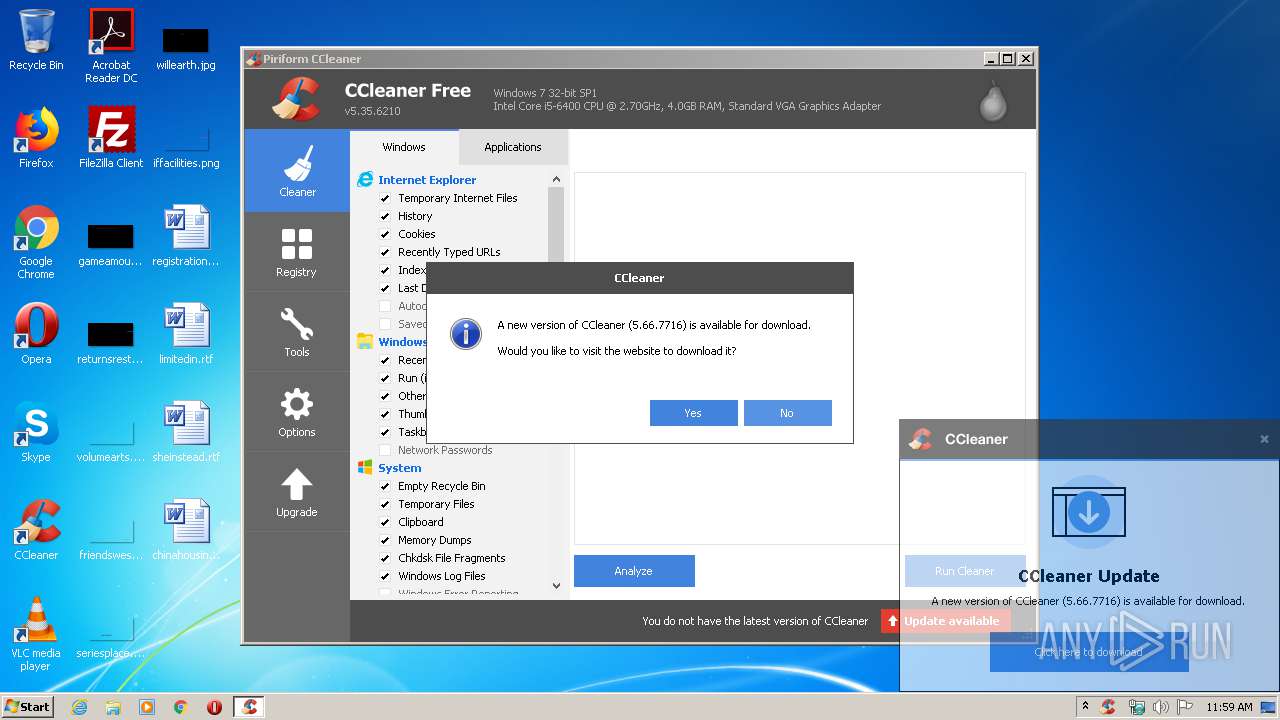Click Chrome icon in taskbar
Screen dimensions: 1280x720
pyautogui.click(x=180, y=707)
